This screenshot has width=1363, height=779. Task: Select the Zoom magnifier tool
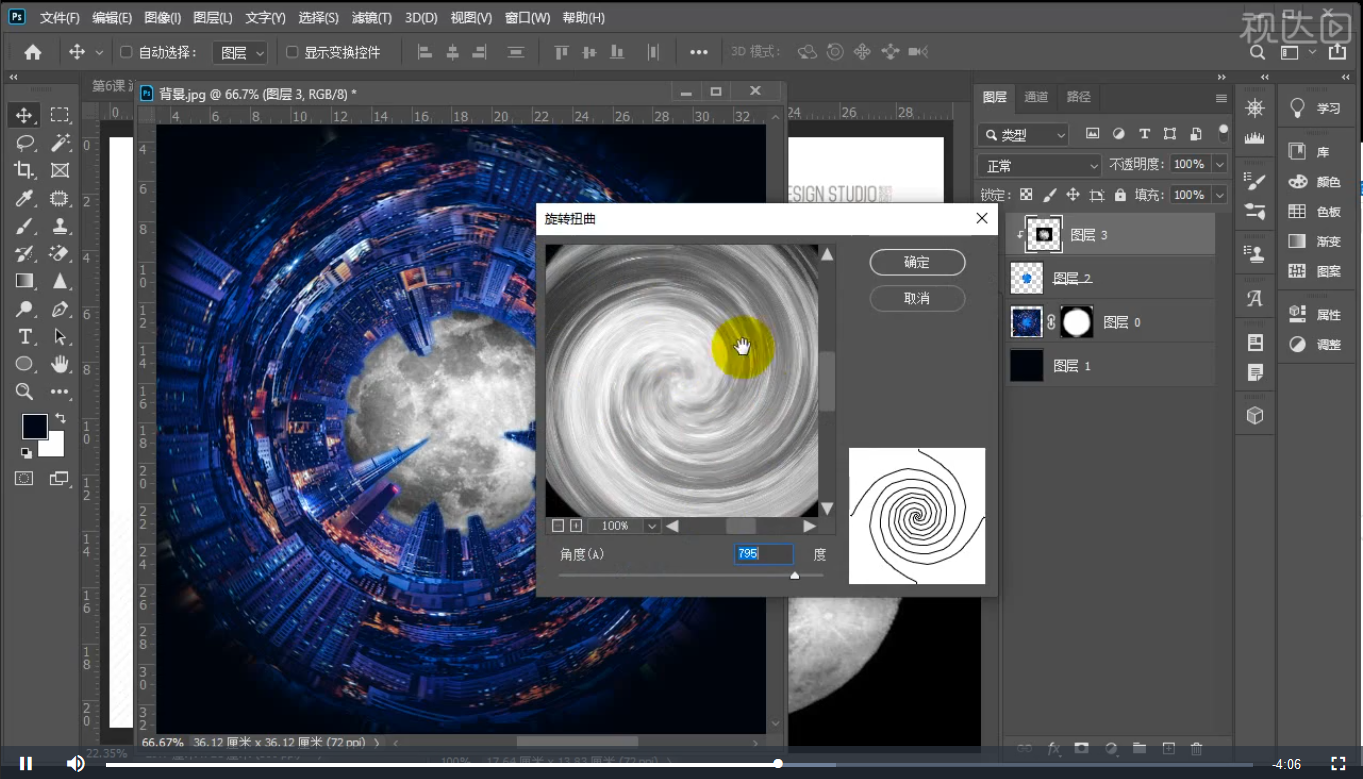[25, 392]
